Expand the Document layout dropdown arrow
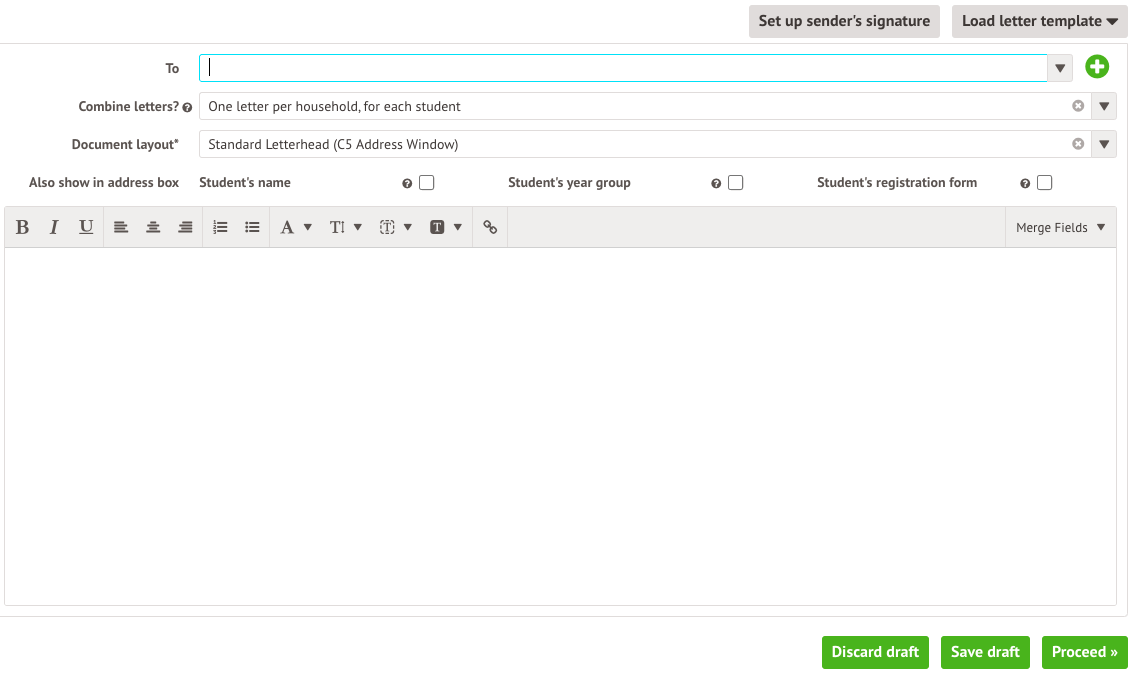 (x=1104, y=144)
